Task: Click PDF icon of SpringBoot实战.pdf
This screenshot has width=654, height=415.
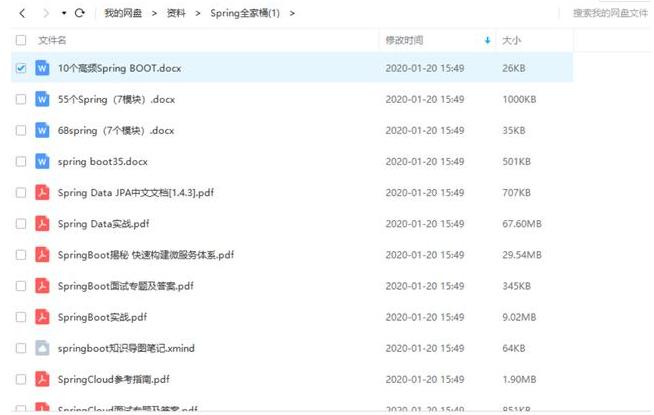Action: (x=42, y=317)
